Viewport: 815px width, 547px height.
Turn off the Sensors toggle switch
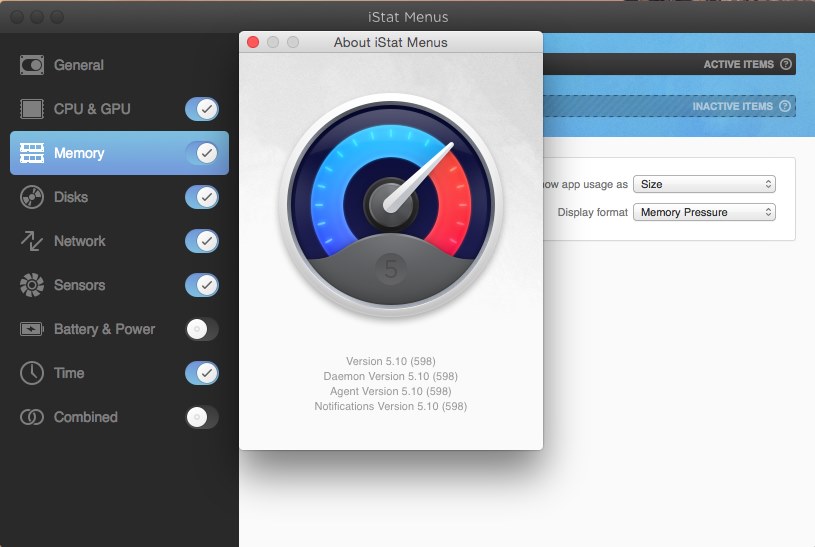(x=202, y=285)
